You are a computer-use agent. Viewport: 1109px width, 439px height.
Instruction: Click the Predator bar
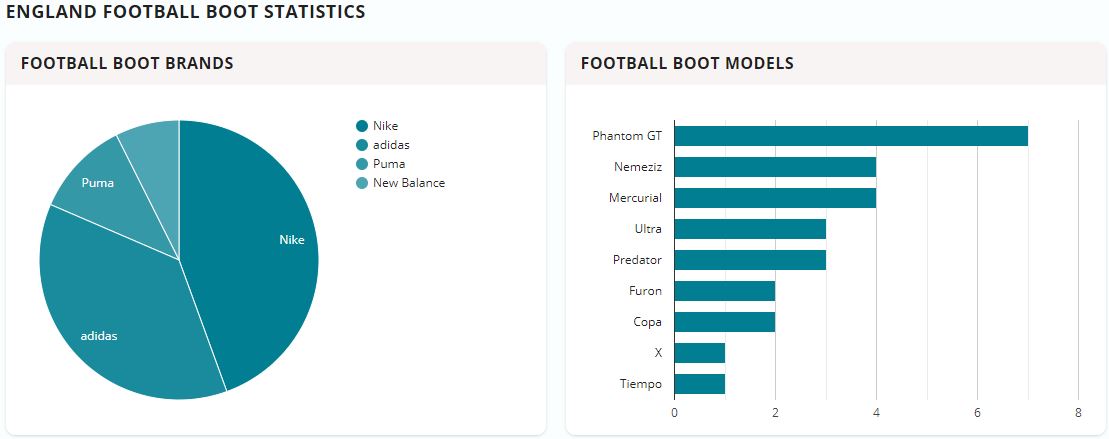pos(750,260)
